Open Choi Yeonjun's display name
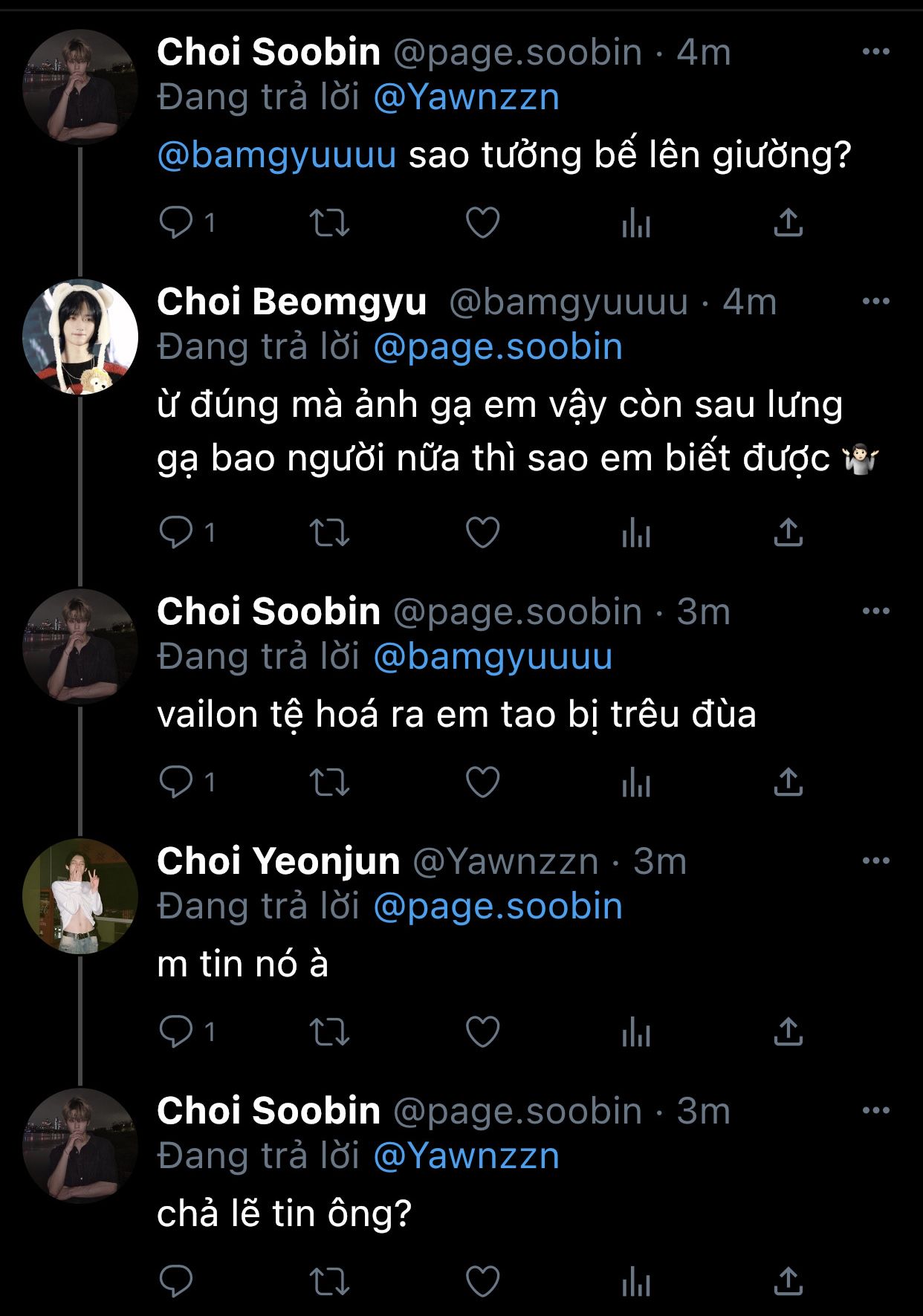This screenshot has height=1316, width=923. click(x=279, y=861)
